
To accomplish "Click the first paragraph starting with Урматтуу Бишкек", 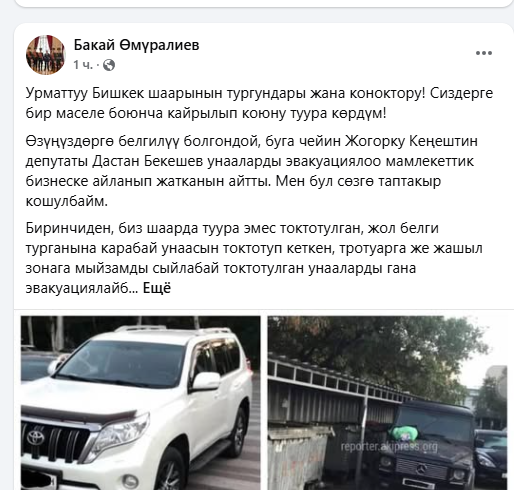I will pos(259,103).
